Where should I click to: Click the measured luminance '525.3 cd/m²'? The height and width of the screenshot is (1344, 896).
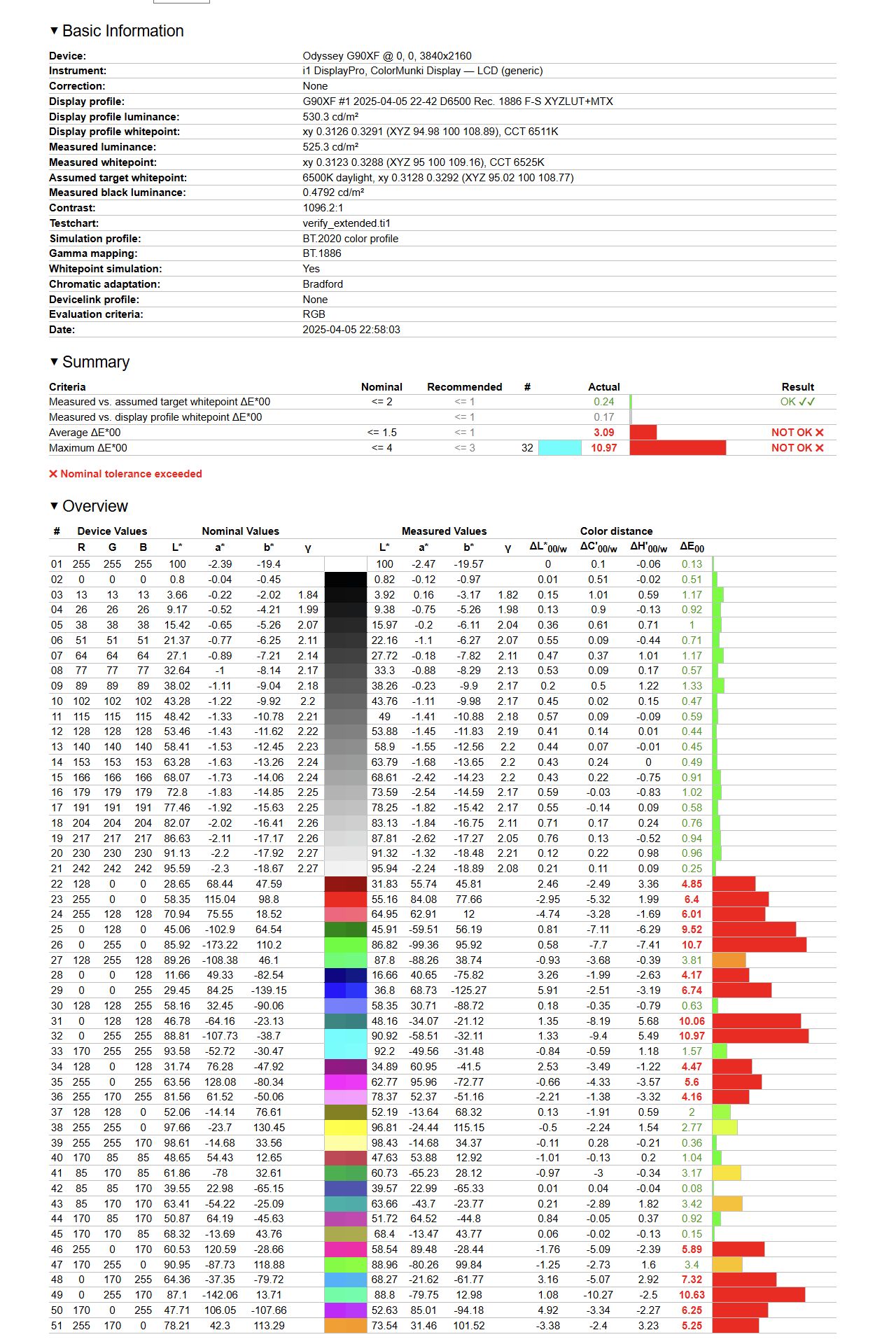pos(330,147)
